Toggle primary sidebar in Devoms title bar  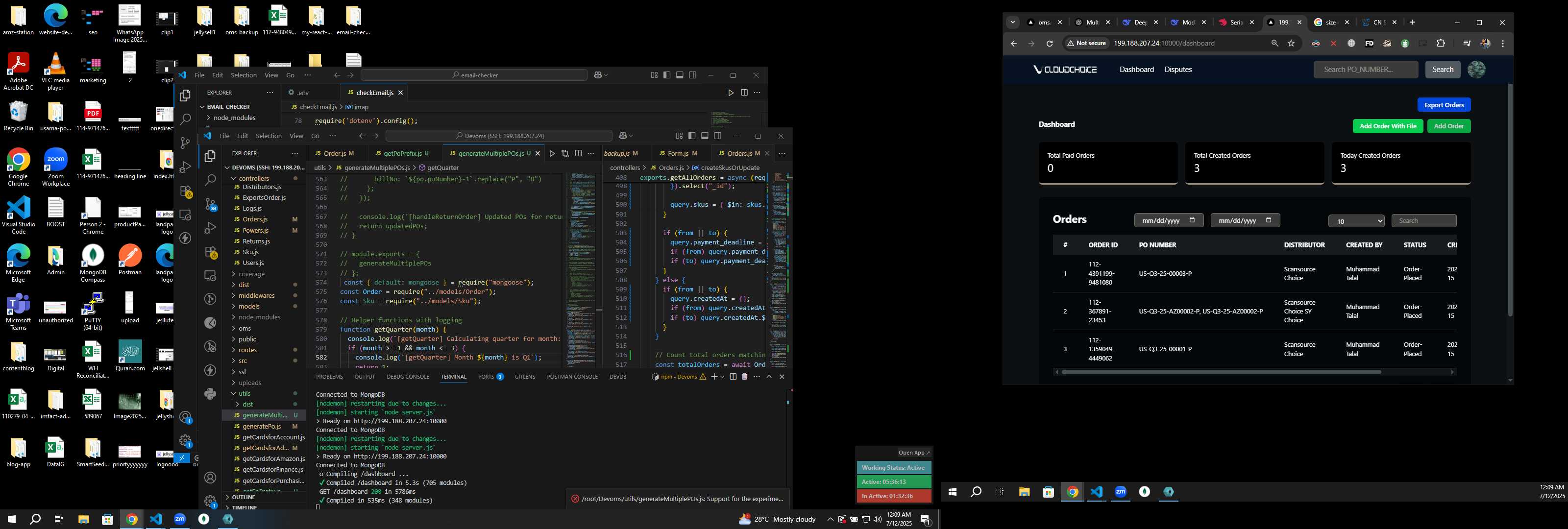(x=692, y=136)
